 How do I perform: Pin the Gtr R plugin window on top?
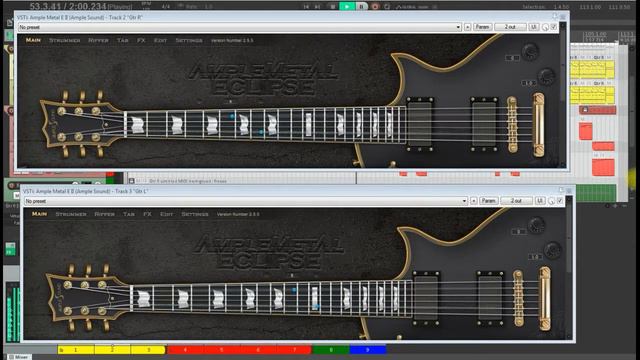click(555, 16)
